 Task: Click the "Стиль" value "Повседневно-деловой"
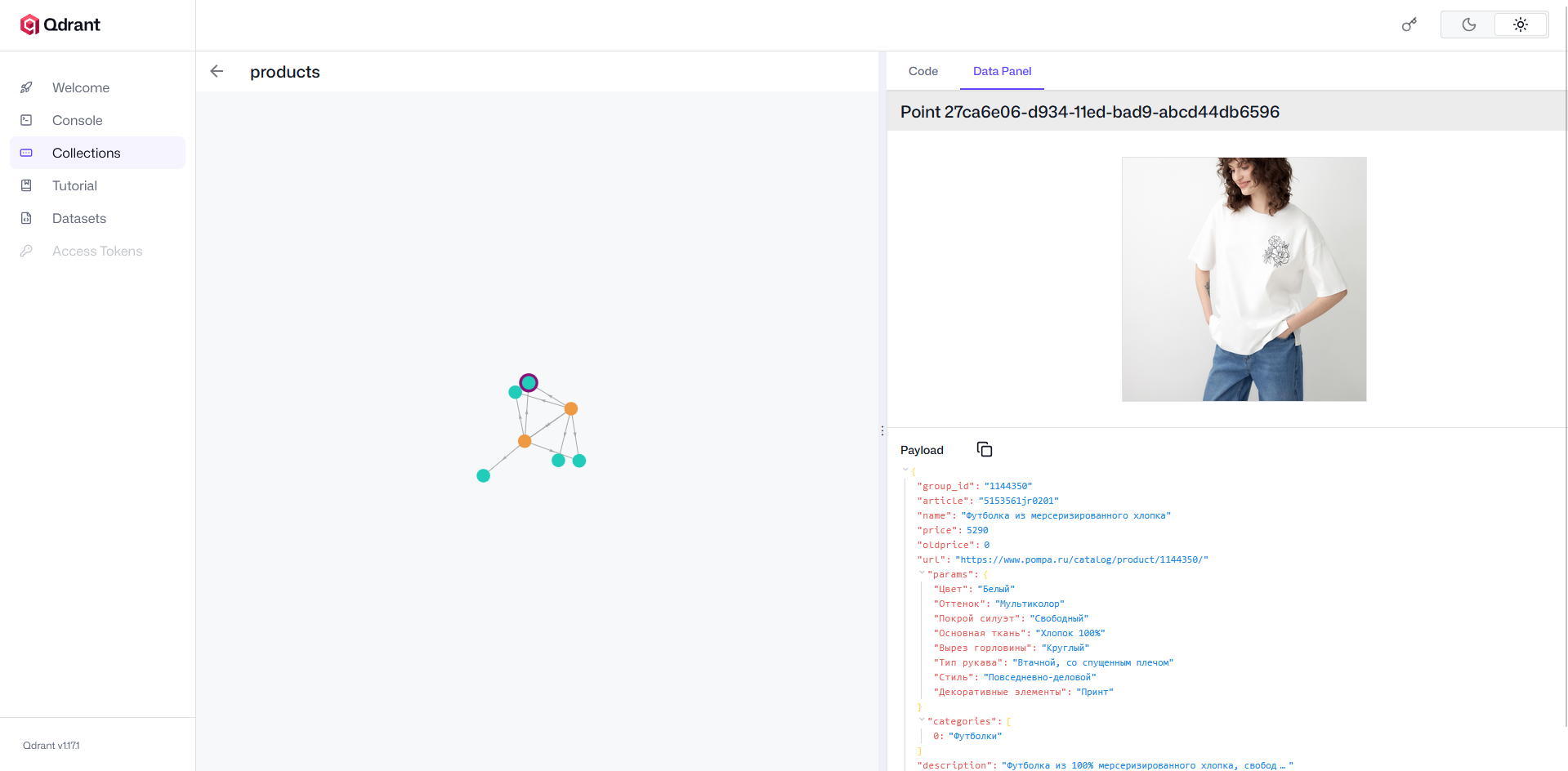point(1039,677)
